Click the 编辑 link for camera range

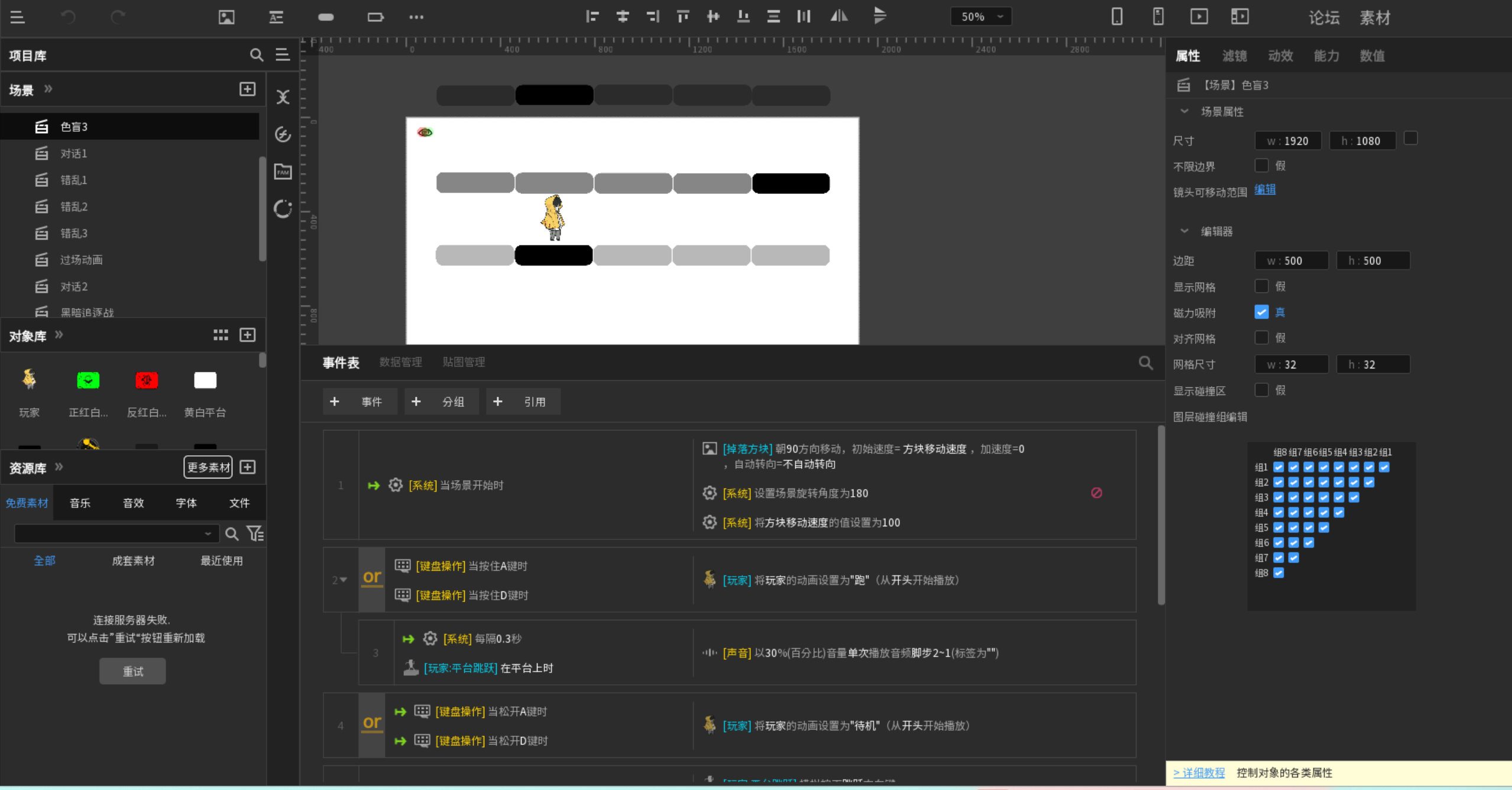click(x=1264, y=190)
